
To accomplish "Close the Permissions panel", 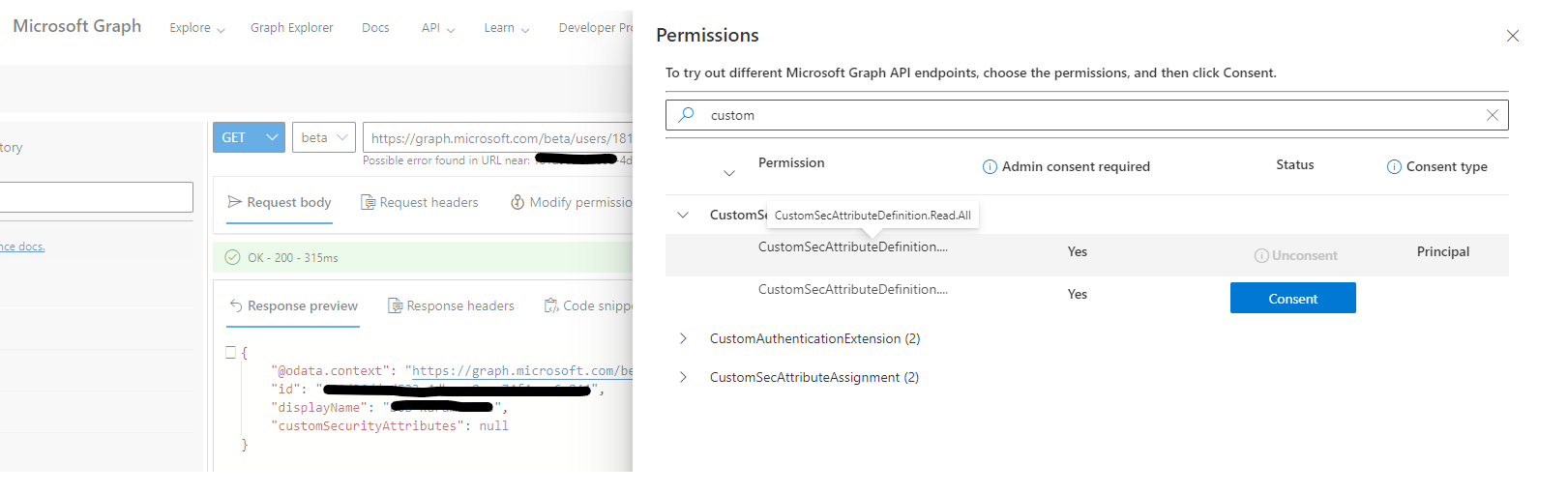I will point(1513,36).
